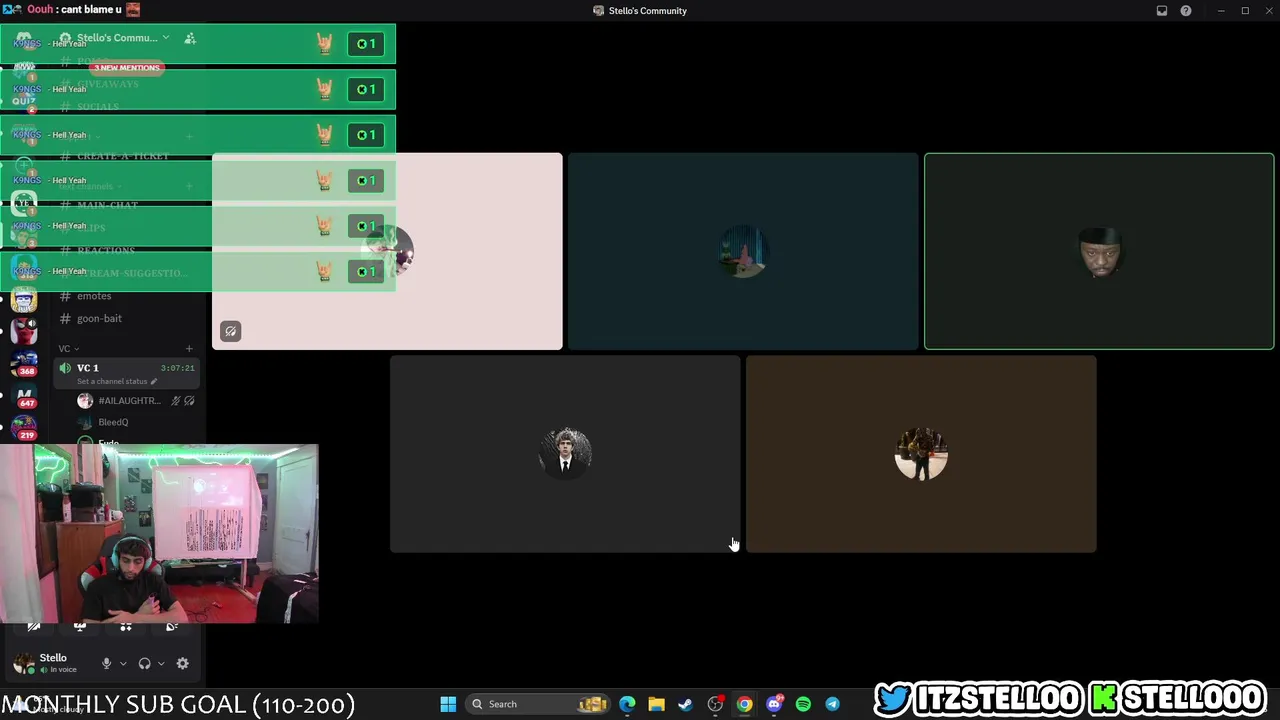Focus the tile with the suited man avatar
The height and width of the screenshot is (720, 1280).
[x=565, y=454]
